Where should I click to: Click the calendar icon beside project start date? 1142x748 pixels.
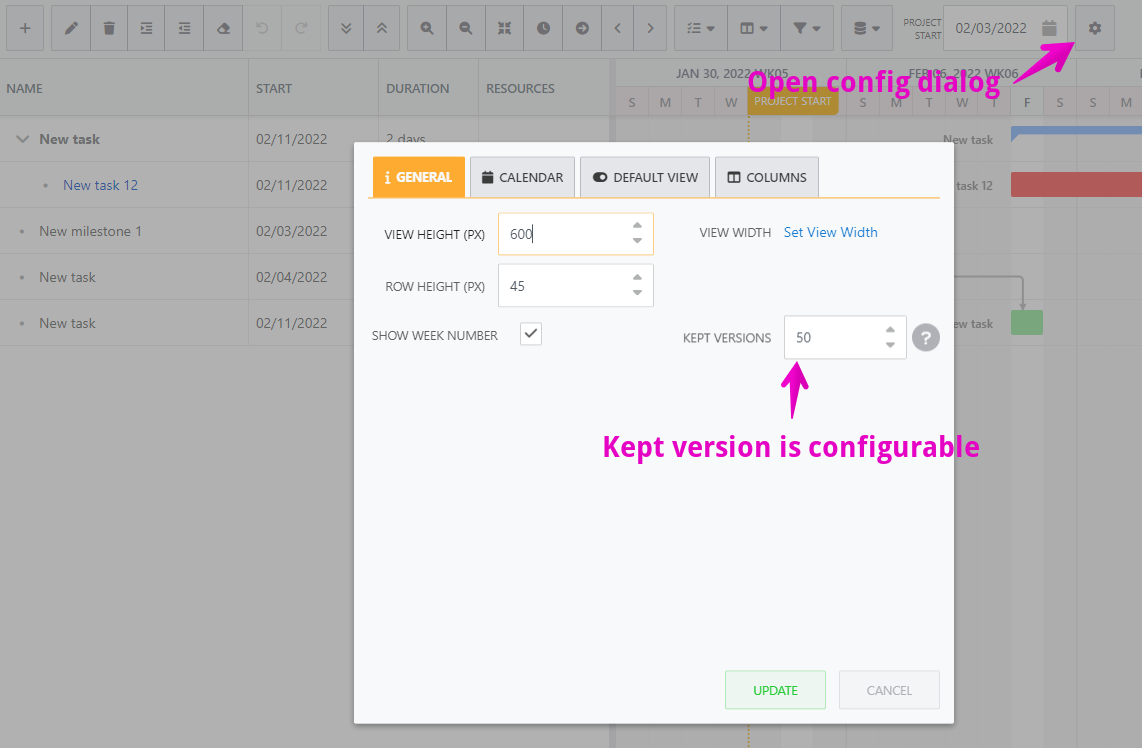click(1048, 28)
